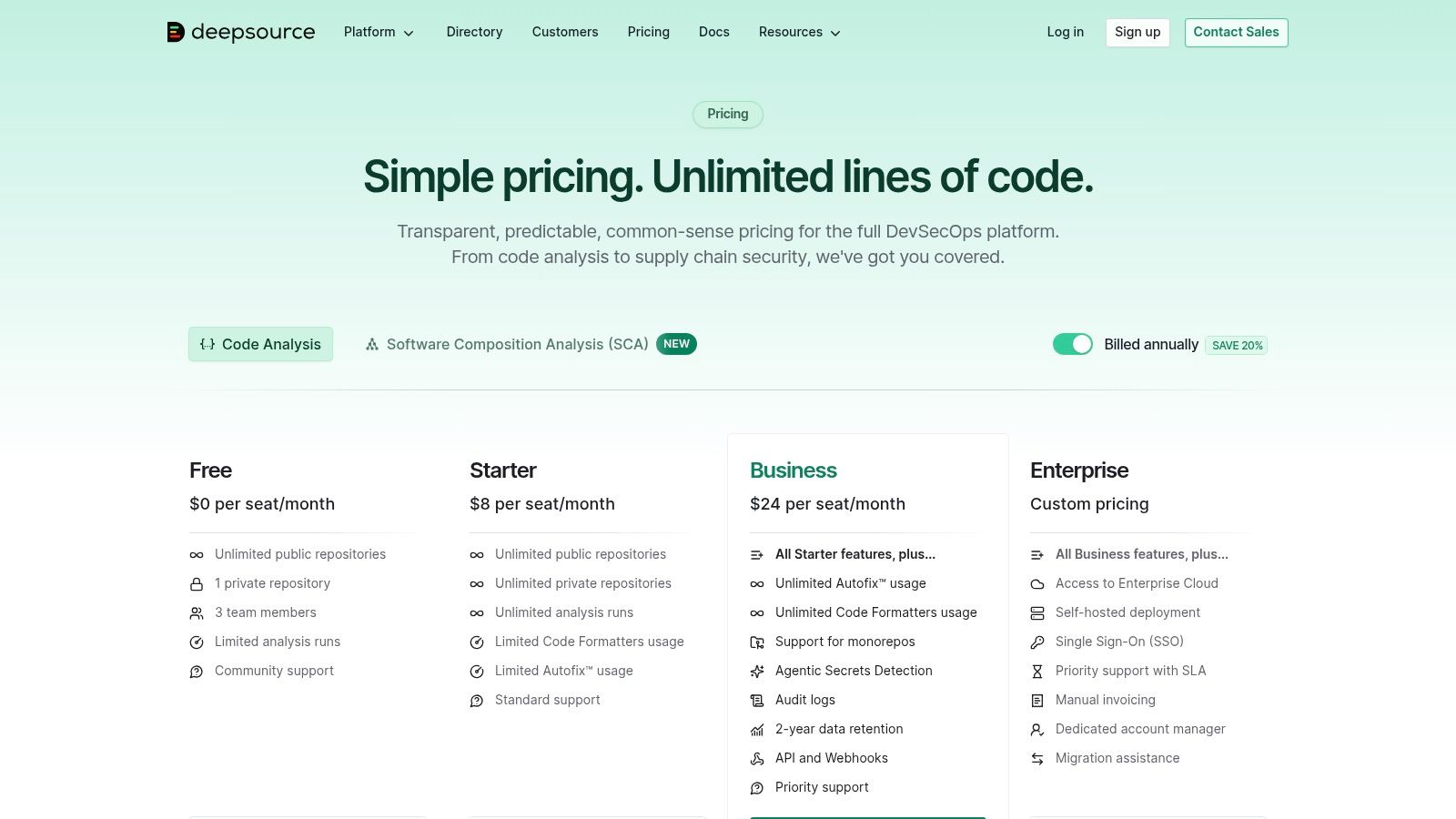Click the DeepSource logo icon

pyautogui.click(x=176, y=33)
